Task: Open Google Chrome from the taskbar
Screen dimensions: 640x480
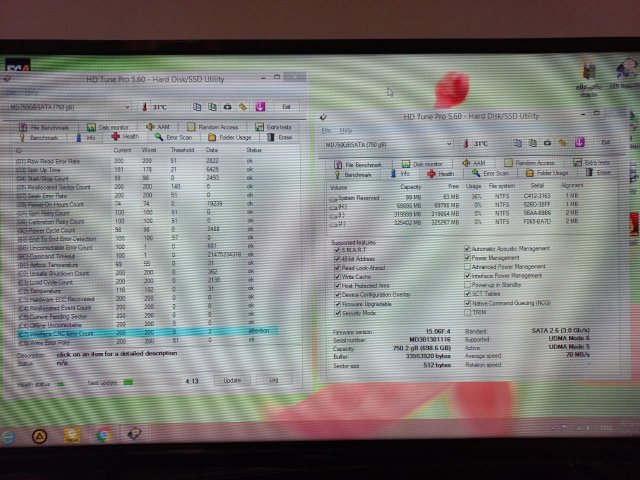Action: (x=103, y=434)
